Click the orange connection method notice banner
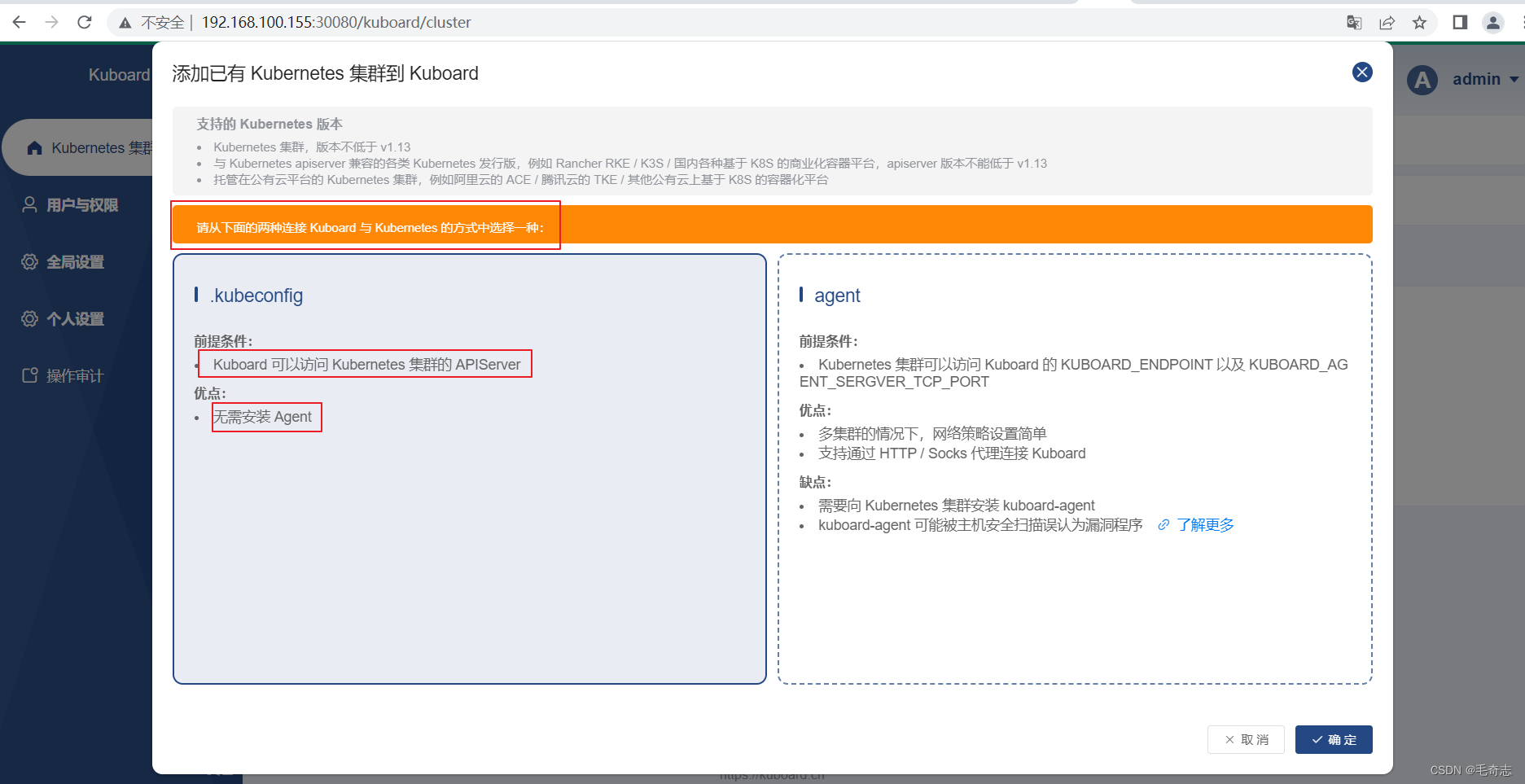Viewport: 1525px width, 784px height. pyautogui.click(x=772, y=225)
